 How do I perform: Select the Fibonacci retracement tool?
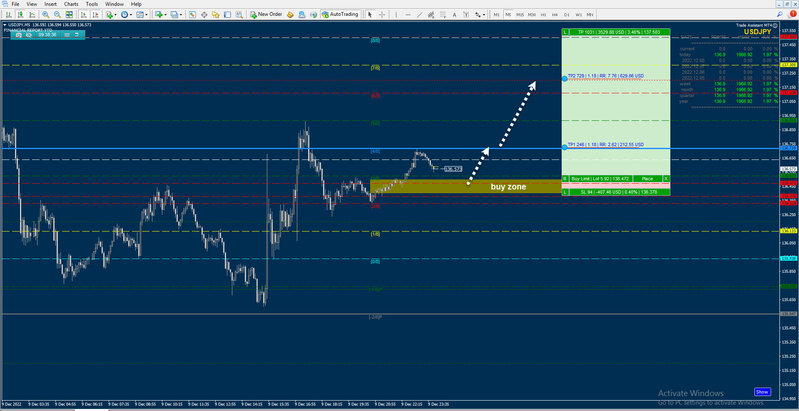443,15
